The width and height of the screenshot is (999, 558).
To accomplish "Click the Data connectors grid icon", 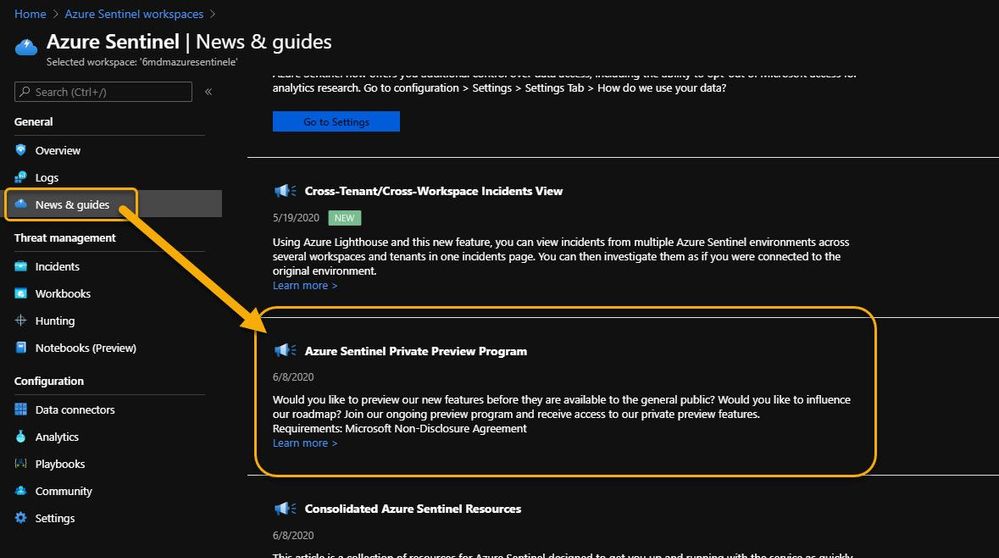I will [x=21, y=409].
